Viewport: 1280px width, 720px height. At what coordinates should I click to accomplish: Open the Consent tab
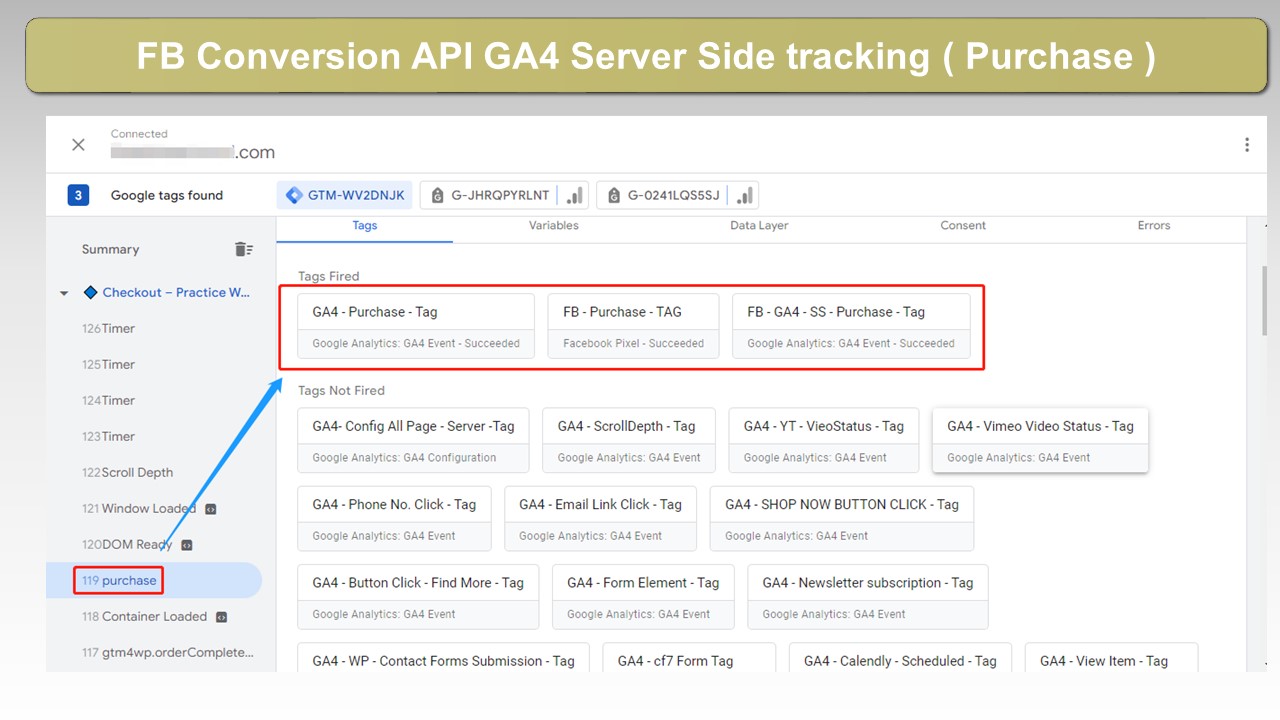[x=963, y=226]
